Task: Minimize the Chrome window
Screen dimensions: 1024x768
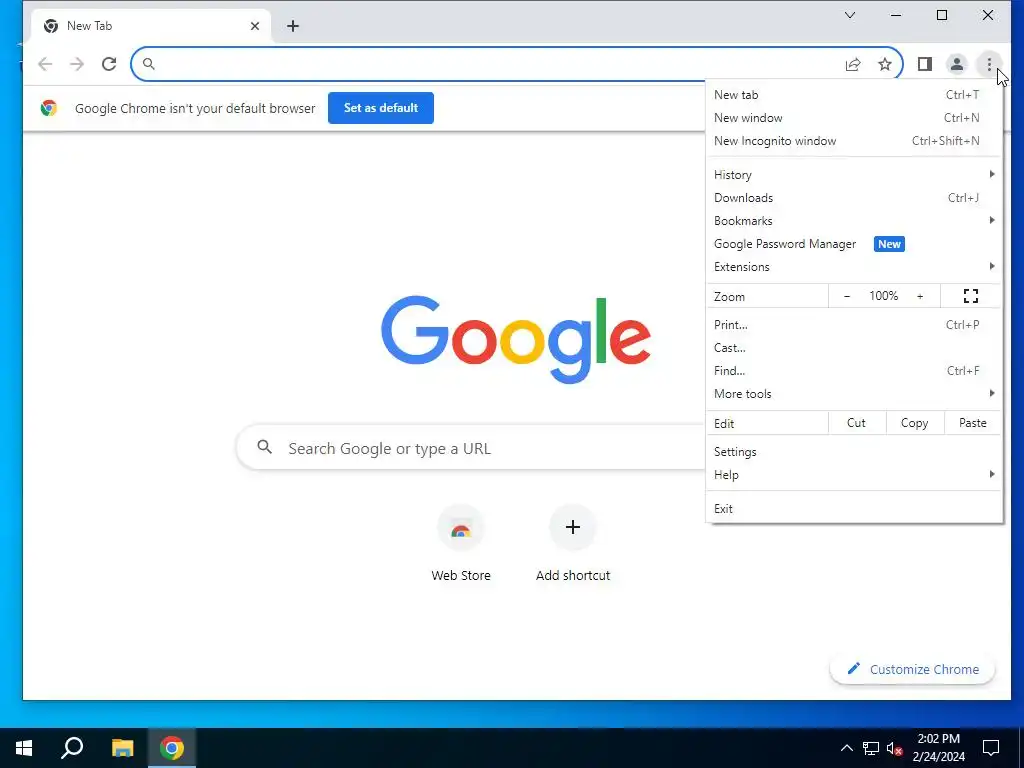Action: (896, 15)
